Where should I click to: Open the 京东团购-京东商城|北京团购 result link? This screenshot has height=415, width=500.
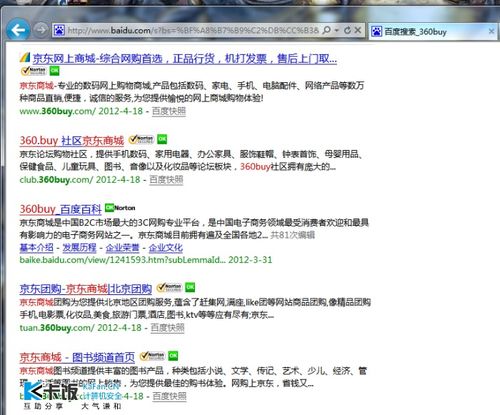[x=86, y=289]
